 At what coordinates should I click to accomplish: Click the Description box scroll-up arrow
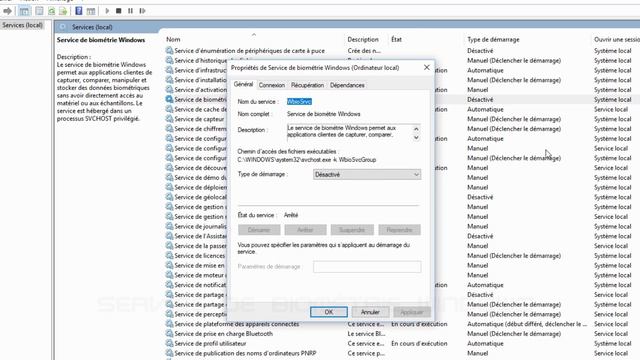[416, 129]
